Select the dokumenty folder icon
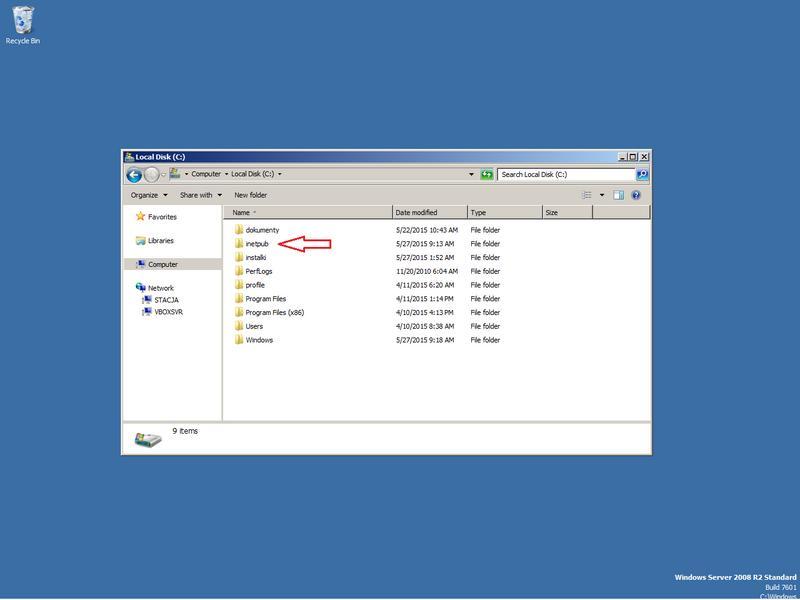This screenshot has width=800, height=600. click(x=239, y=230)
